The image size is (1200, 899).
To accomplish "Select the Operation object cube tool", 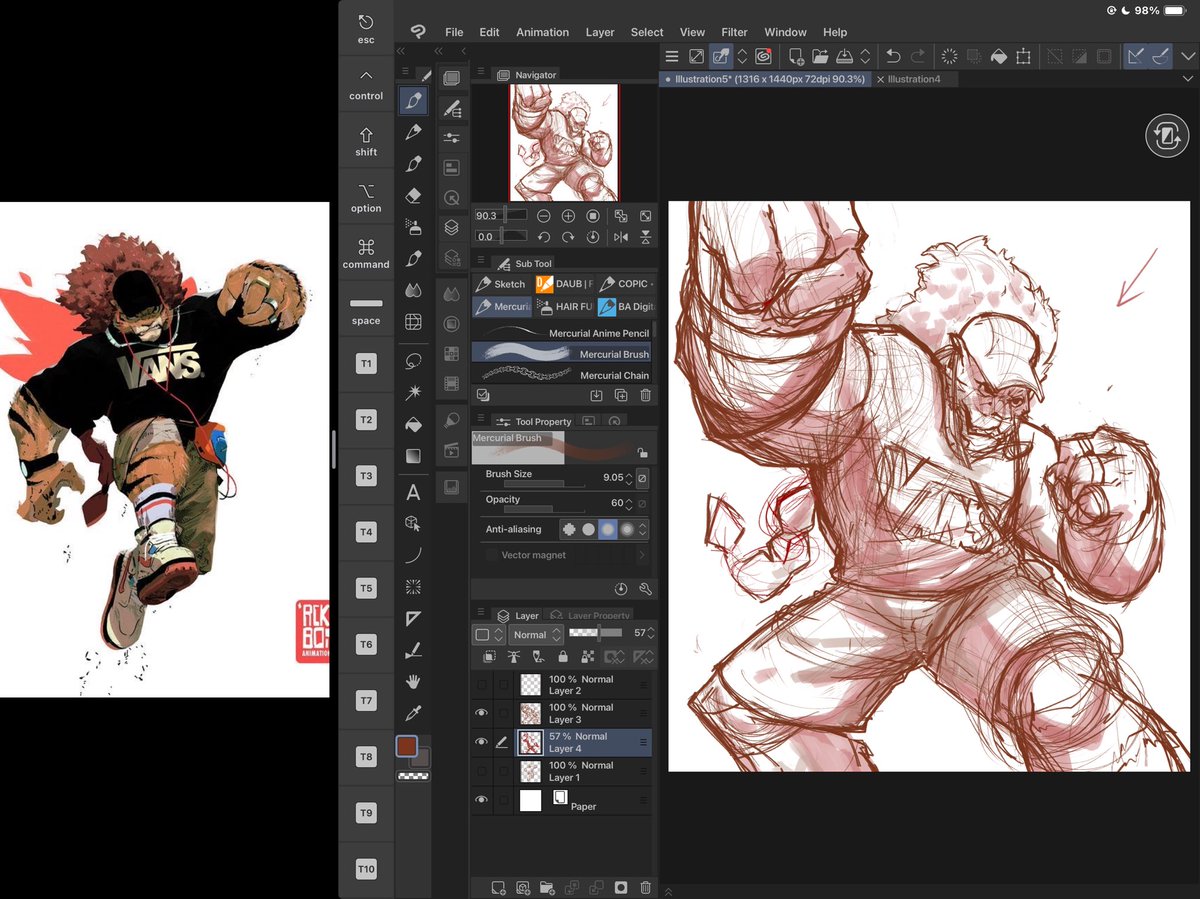I will (x=413, y=523).
